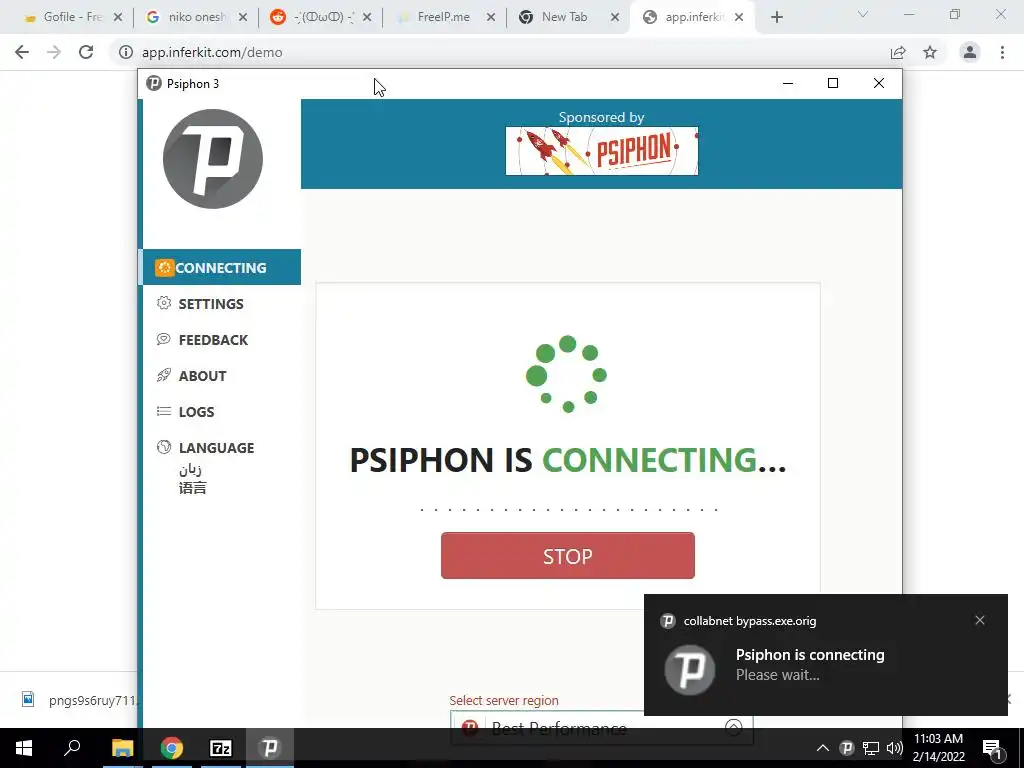
Task: Click the browser back arrow
Action: point(22,52)
